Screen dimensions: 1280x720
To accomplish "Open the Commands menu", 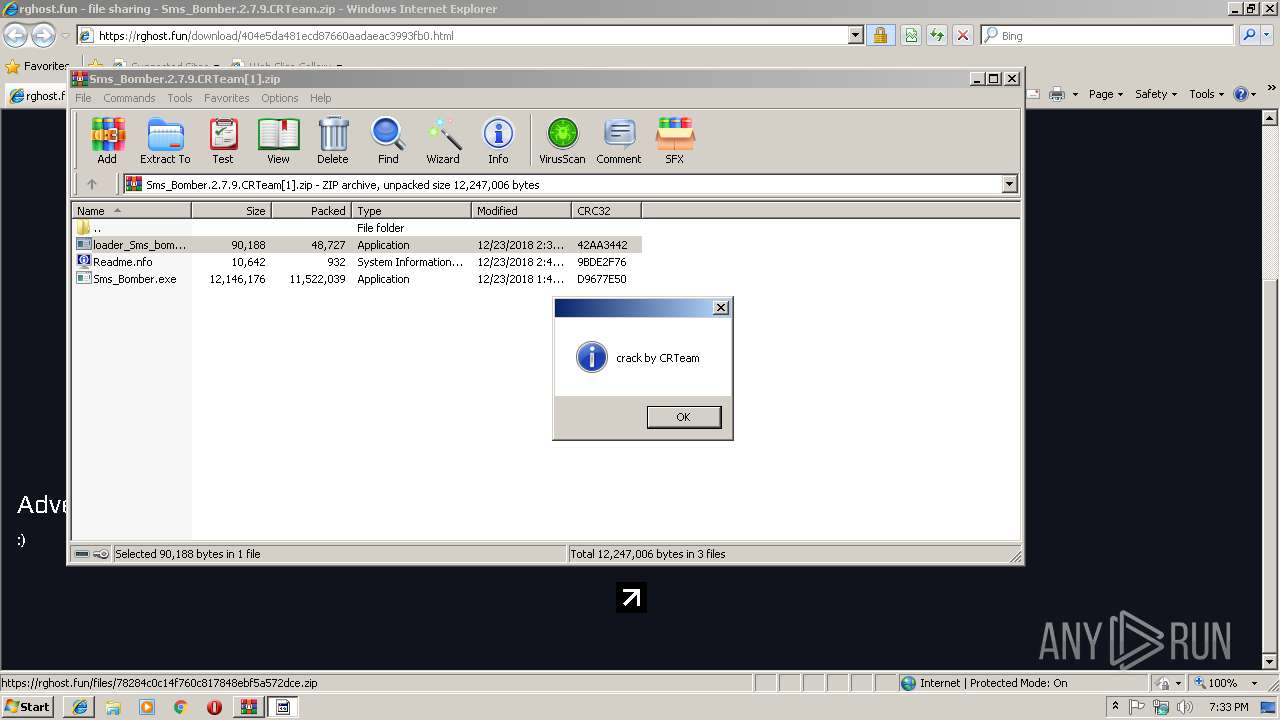I will tap(129, 98).
